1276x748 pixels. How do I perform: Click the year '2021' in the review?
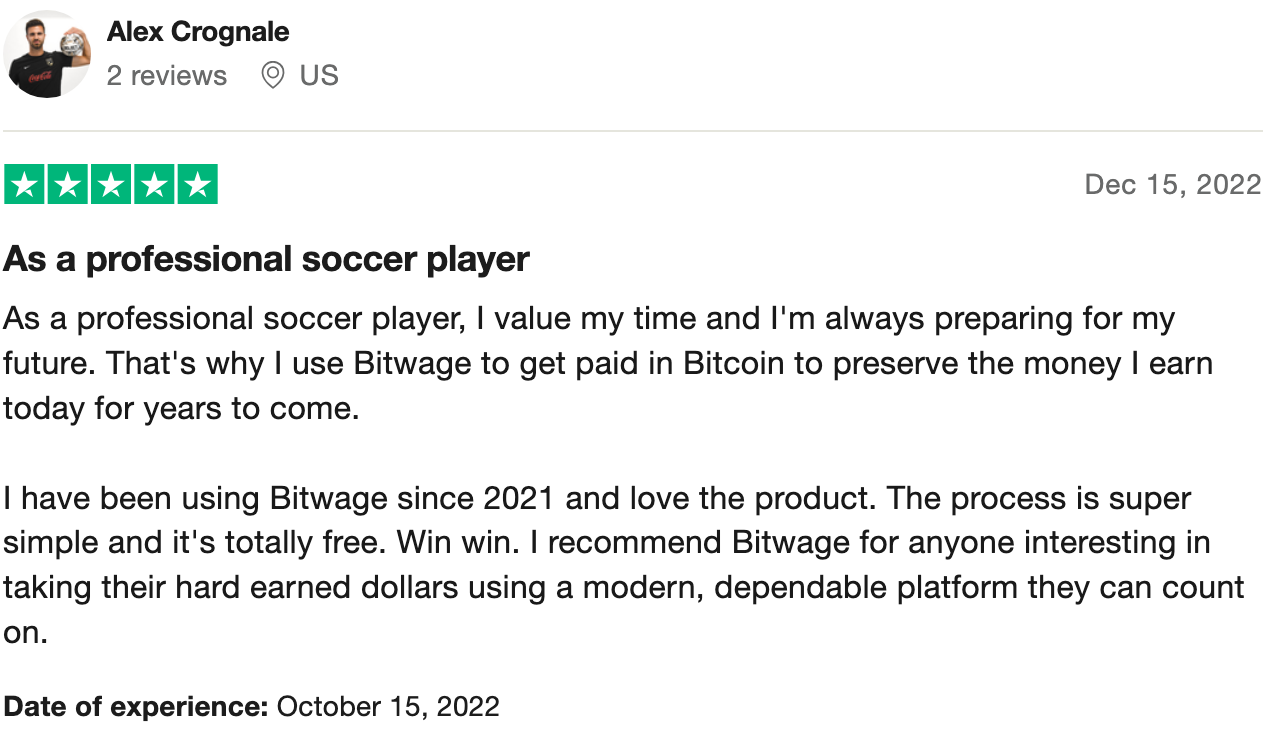520,498
